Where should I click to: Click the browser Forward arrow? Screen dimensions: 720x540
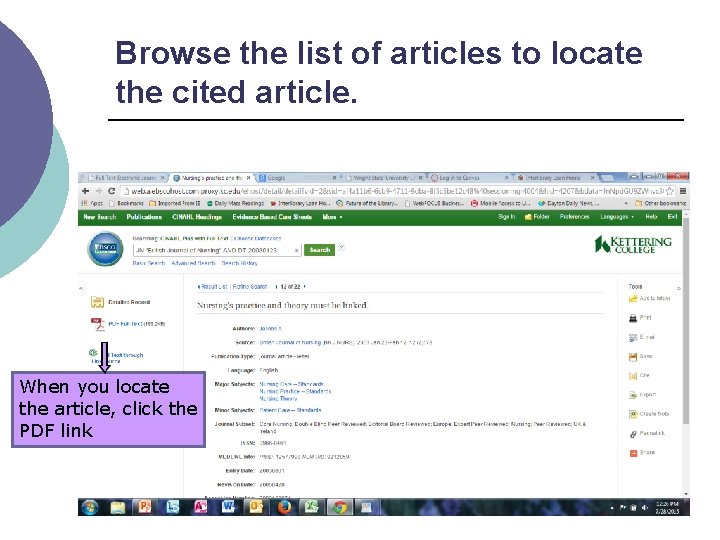click(x=98, y=191)
